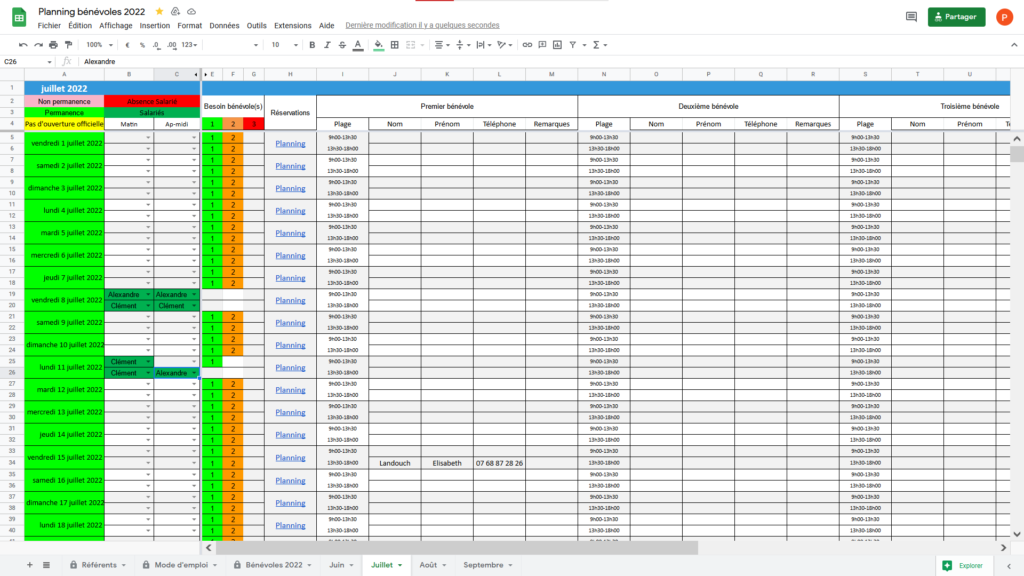This screenshot has height=576, width=1024.
Task: Insert a chart from the toolbar
Action: (x=556, y=45)
